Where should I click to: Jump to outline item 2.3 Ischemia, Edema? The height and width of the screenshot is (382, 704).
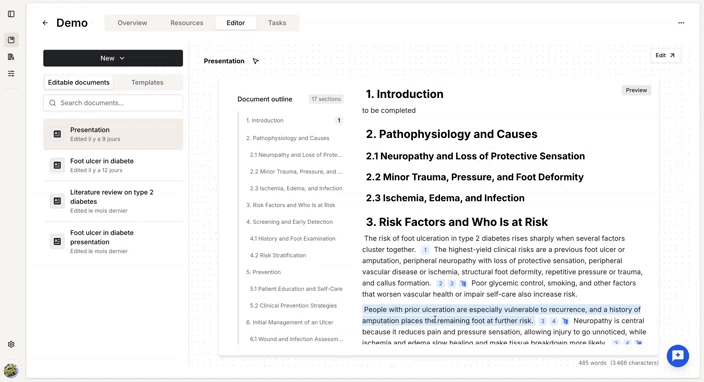(296, 189)
